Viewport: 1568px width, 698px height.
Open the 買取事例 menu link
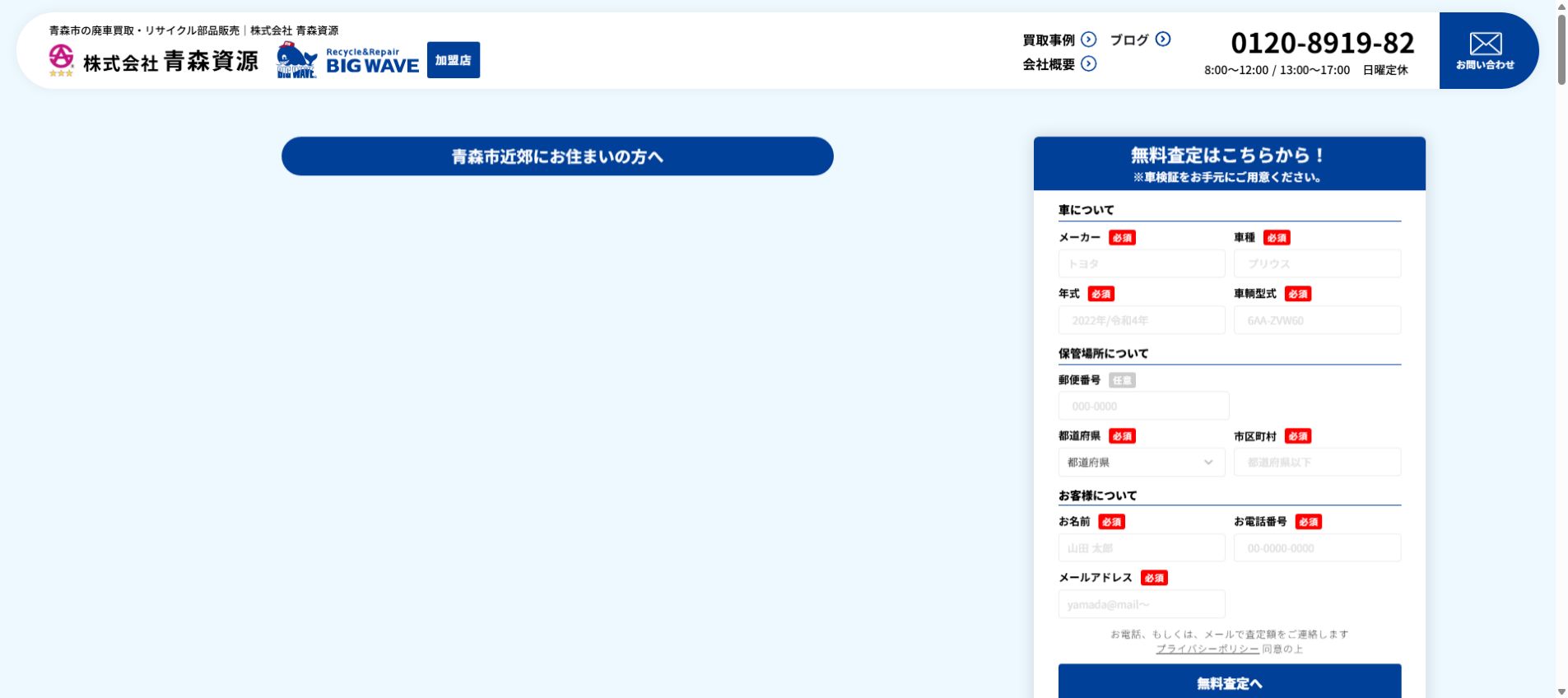click(1049, 40)
